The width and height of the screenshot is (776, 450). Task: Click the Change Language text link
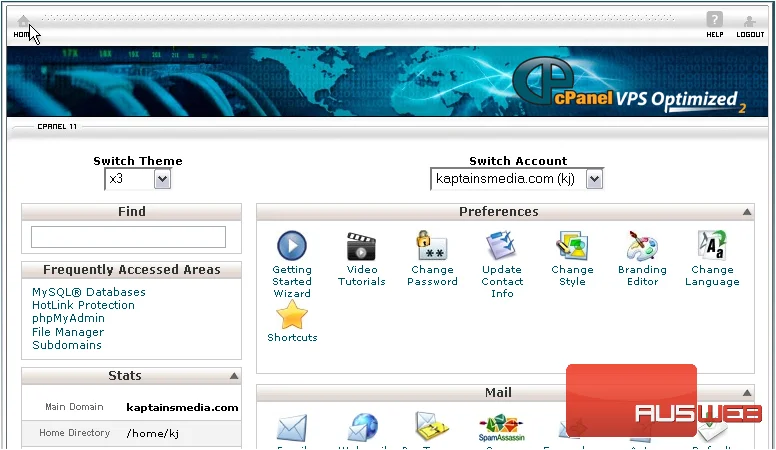coord(712,276)
